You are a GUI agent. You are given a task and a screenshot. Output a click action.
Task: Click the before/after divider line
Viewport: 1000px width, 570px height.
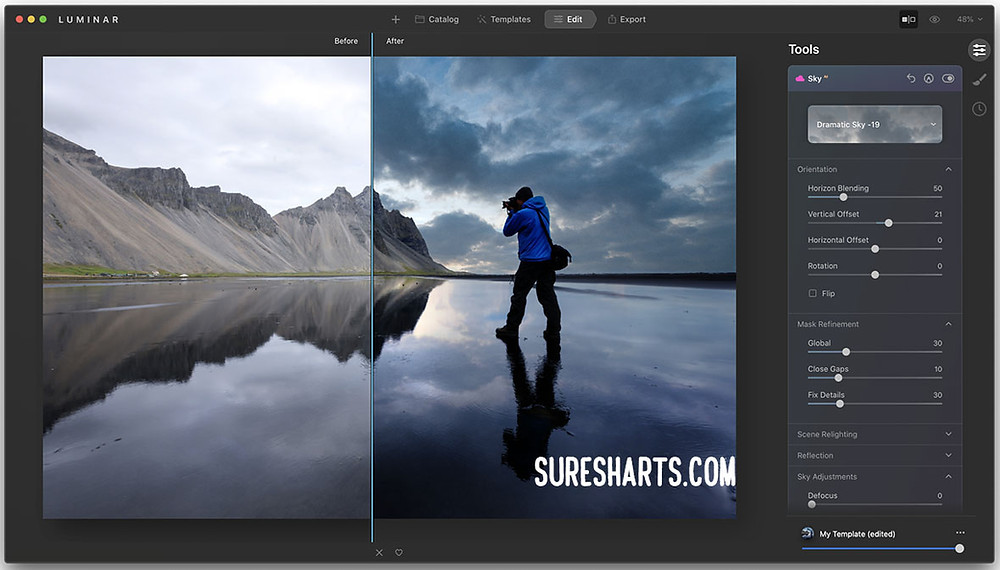pos(372,287)
